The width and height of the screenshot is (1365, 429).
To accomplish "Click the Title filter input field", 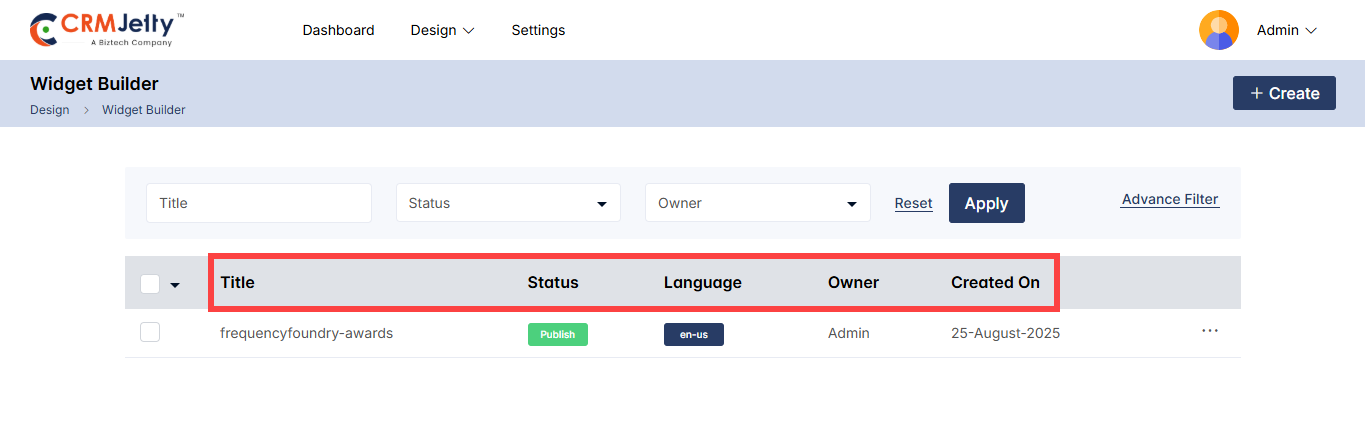I will pos(259,203).
